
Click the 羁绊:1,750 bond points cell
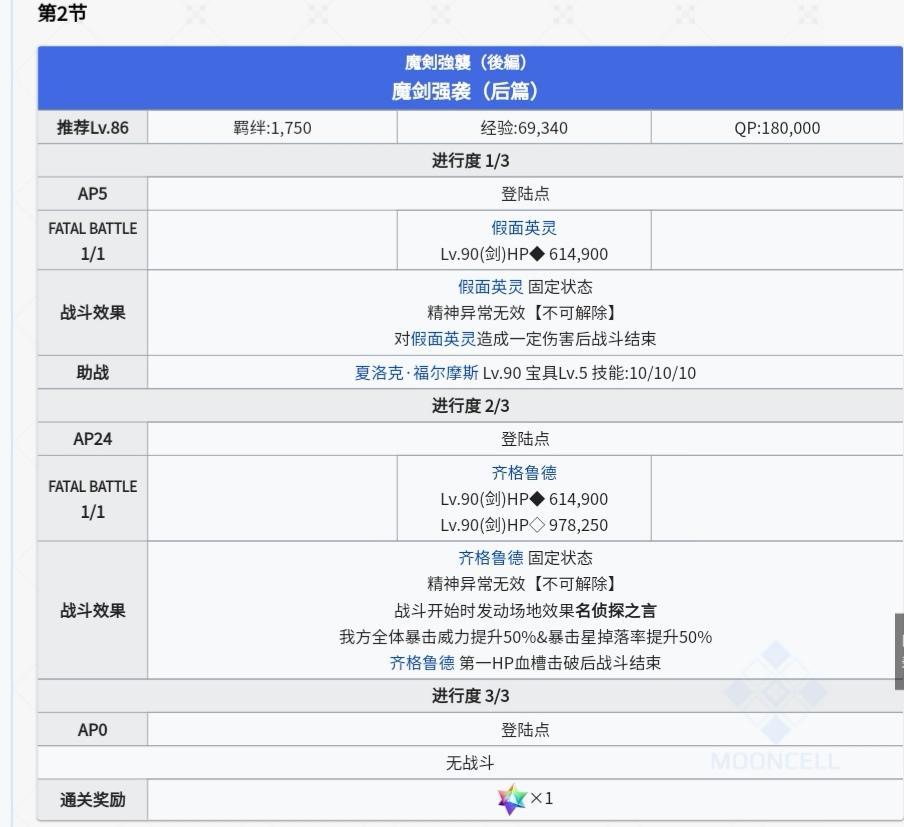(x=272, y=127)
